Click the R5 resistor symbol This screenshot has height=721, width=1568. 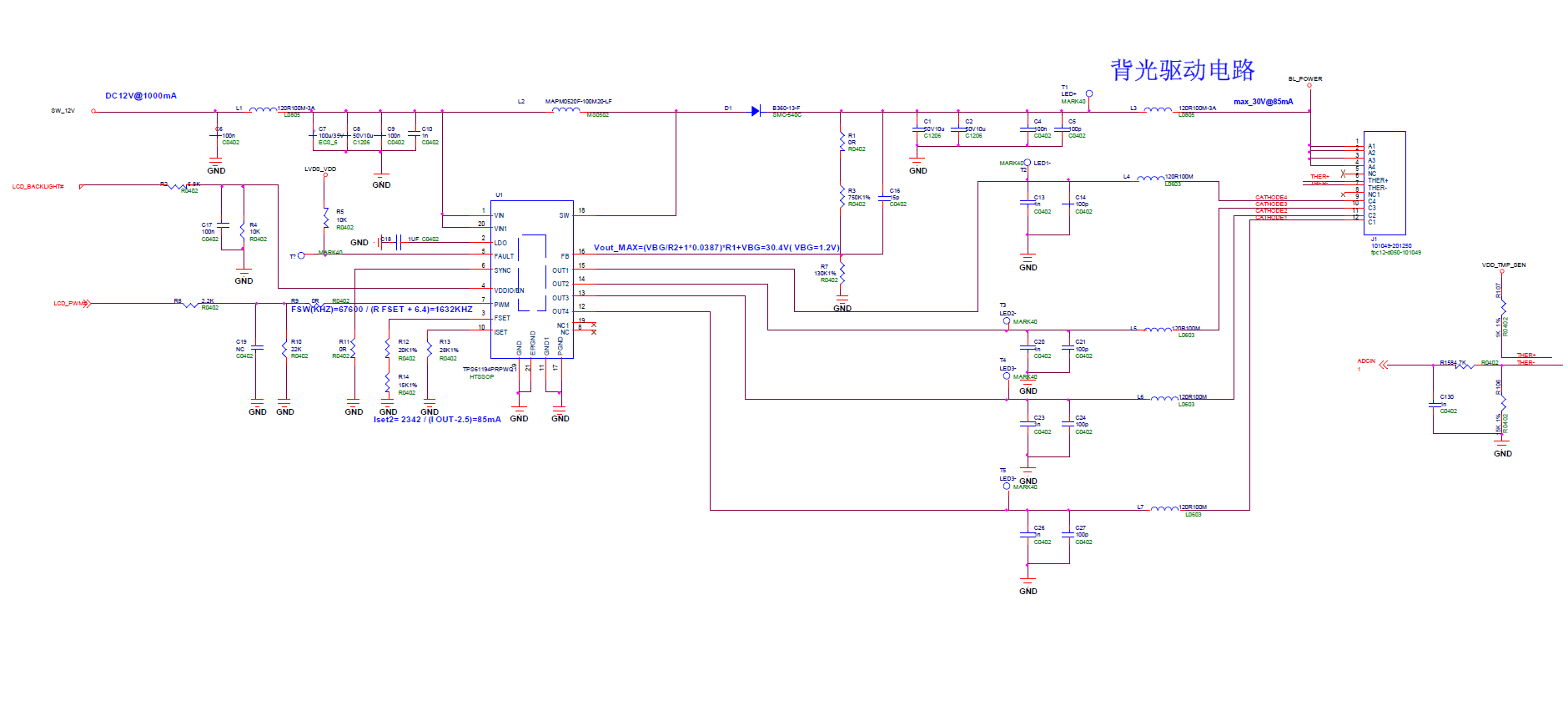[x=325, y=219]
